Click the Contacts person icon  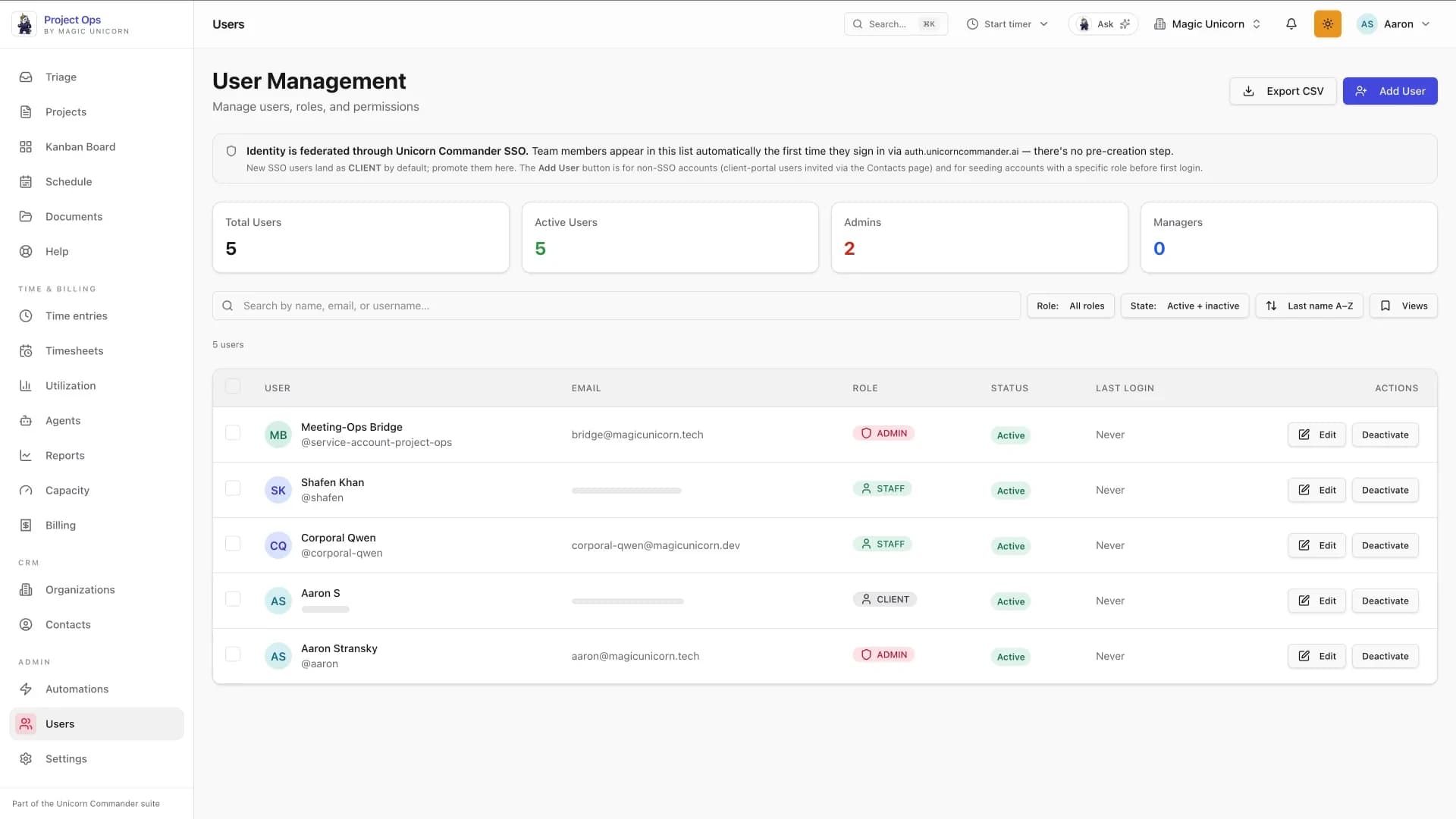point(26,625)
